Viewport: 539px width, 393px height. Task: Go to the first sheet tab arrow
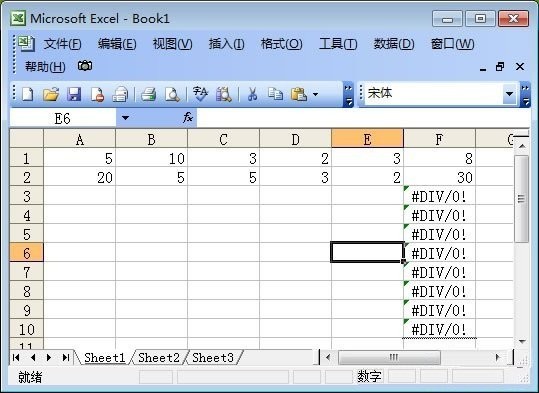[x=16, y=358]
